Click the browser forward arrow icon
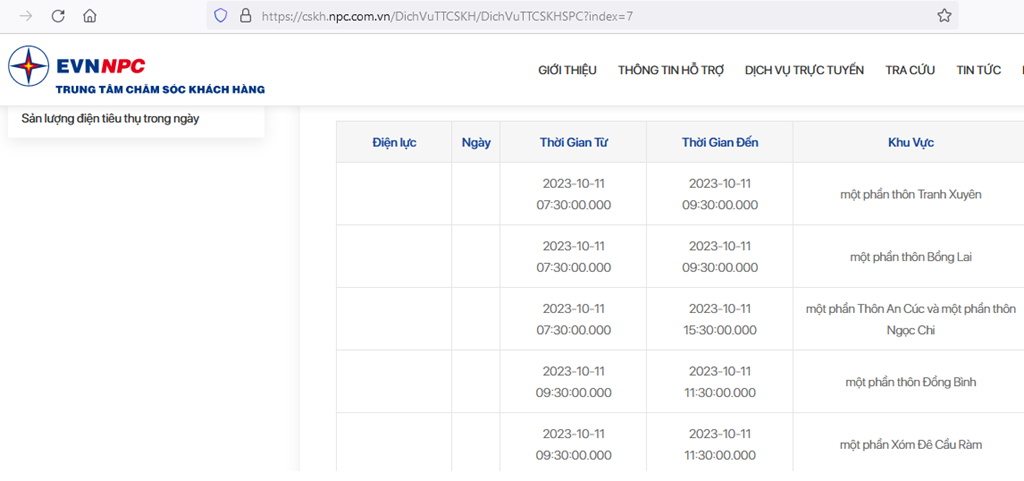Image resolution: width=1024 pixels, height=481 pixels. coord(26,16)
